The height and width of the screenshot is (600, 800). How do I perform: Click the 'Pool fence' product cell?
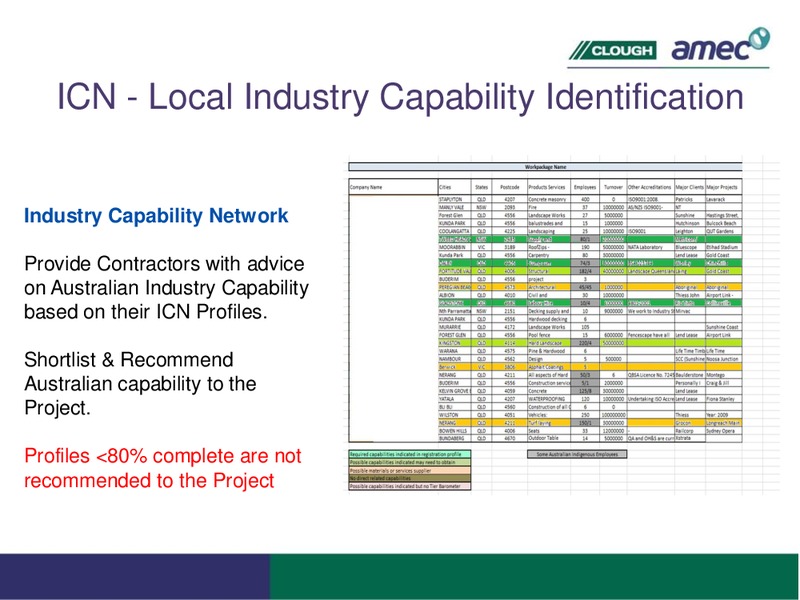[549, 335]
